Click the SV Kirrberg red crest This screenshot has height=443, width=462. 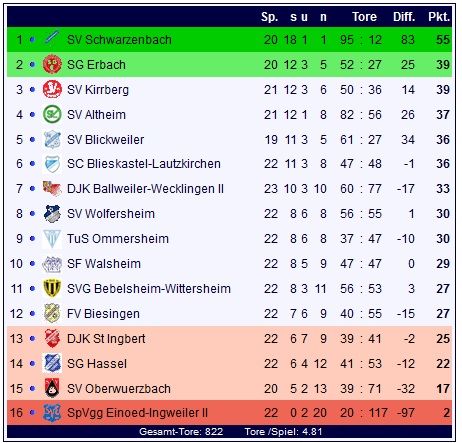pyautogui.click(x=52, y=89)
